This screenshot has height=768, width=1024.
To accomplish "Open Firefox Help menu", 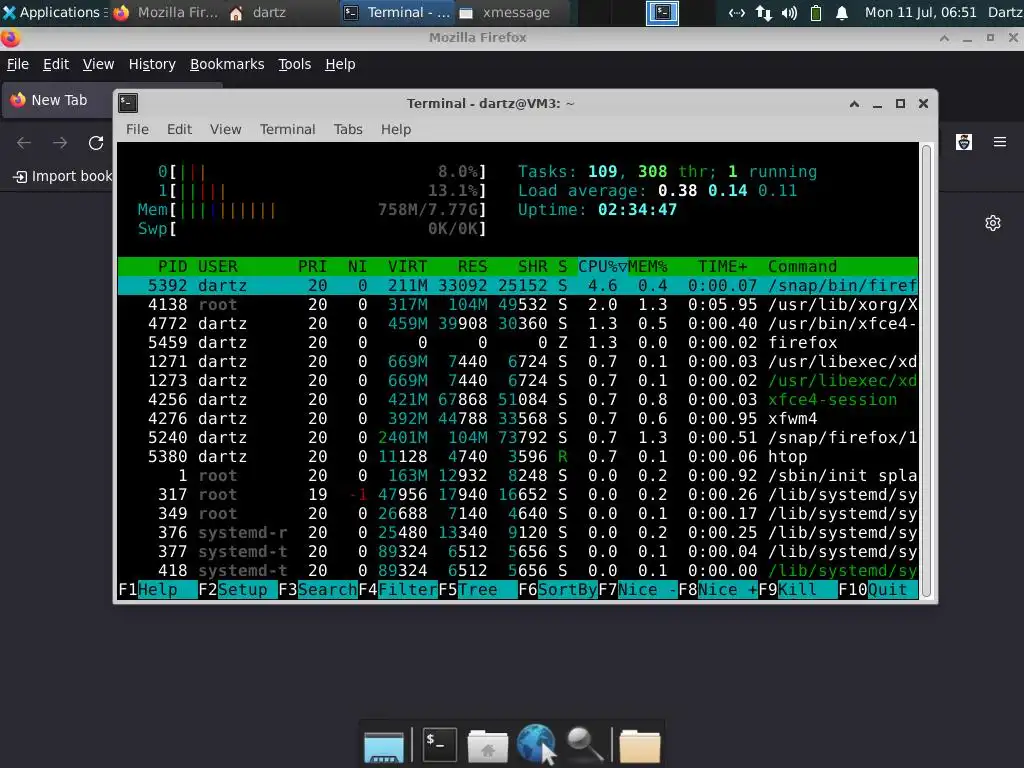I will (x=340, y=64).
